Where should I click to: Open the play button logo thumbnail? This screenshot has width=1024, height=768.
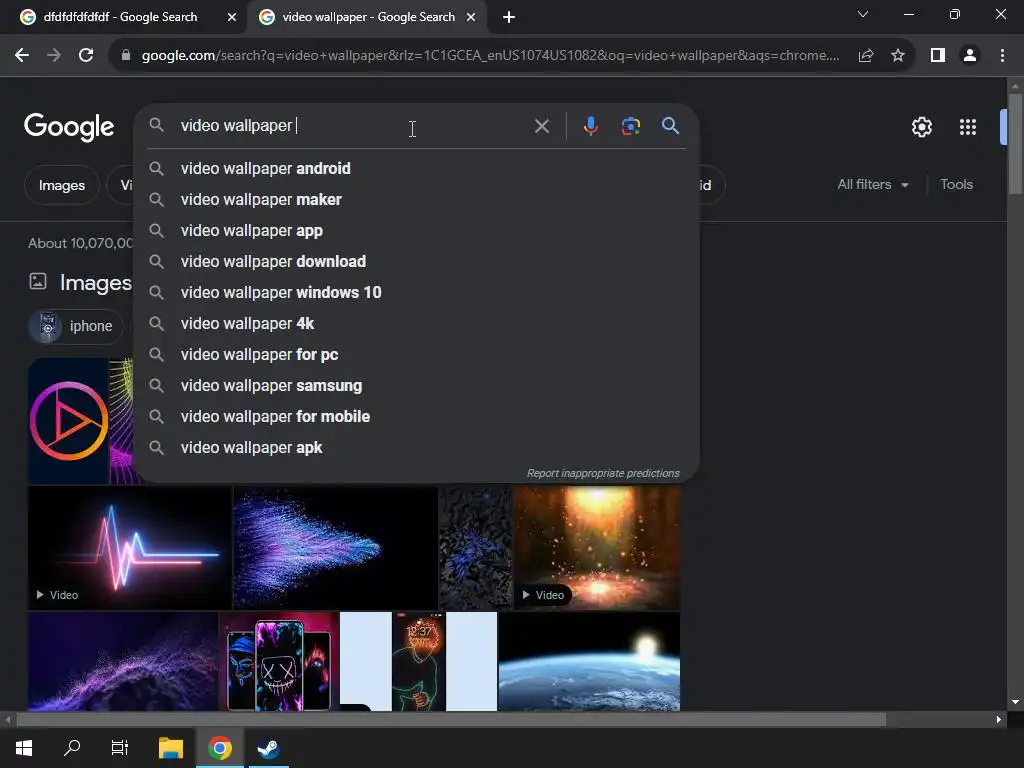tap(68, 421)
